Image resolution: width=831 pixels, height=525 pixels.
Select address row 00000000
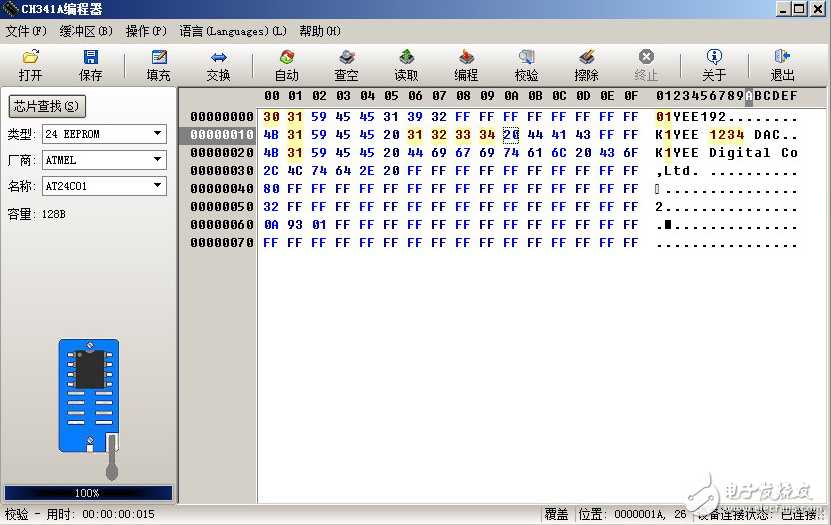click(222, 117)
